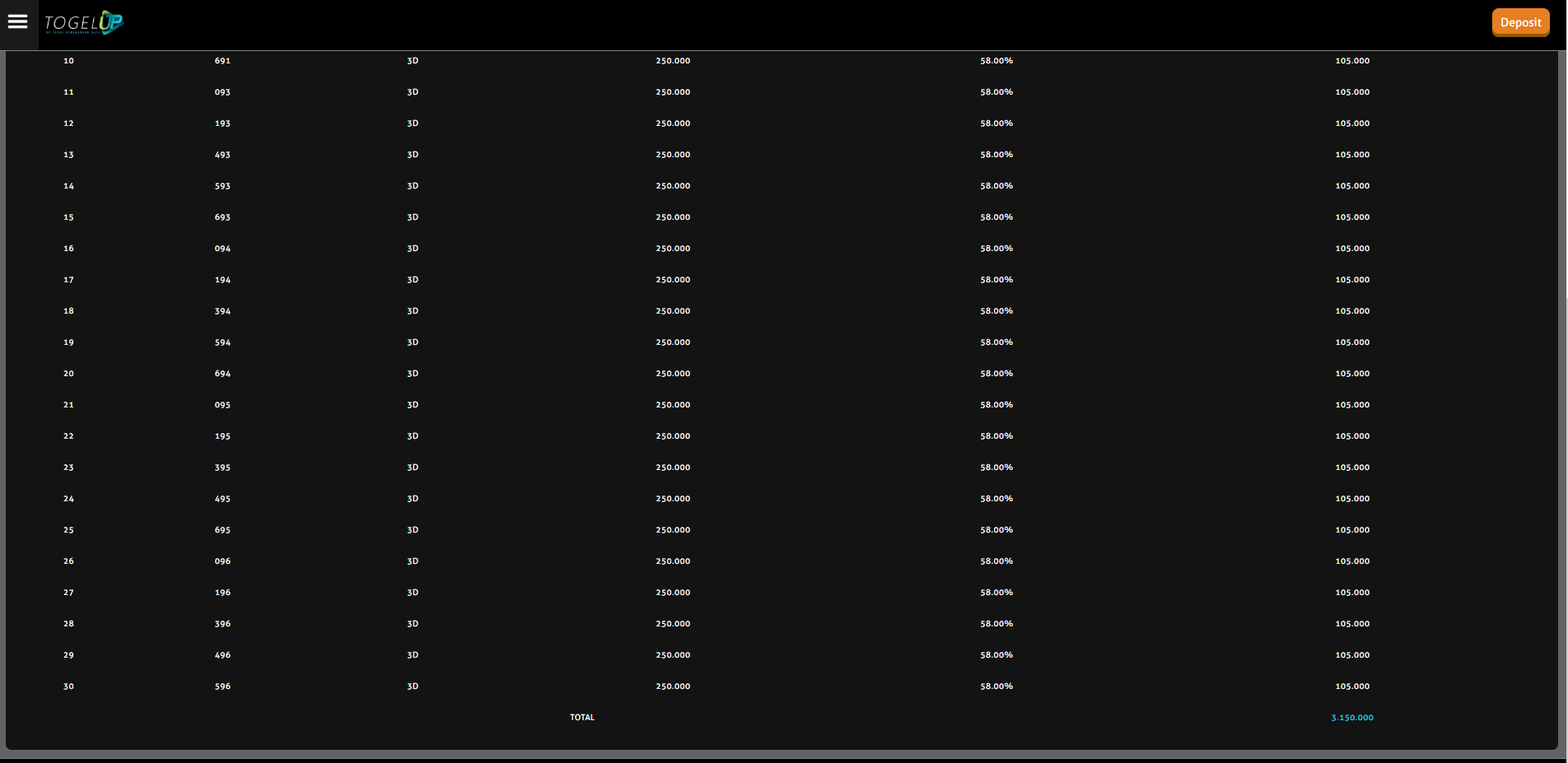Click 250.000 bet in row 394

(x=673, y=311)
